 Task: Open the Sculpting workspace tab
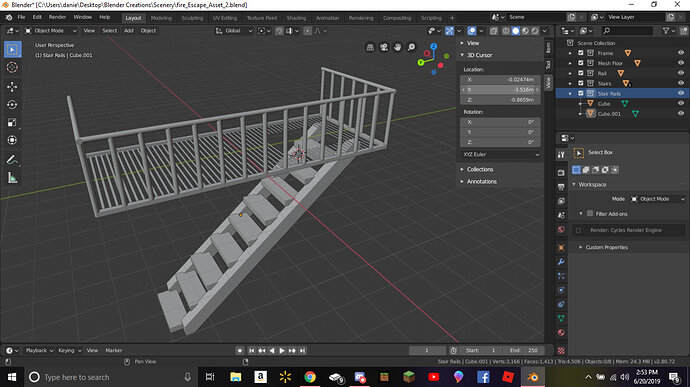[x=192, y=18]
